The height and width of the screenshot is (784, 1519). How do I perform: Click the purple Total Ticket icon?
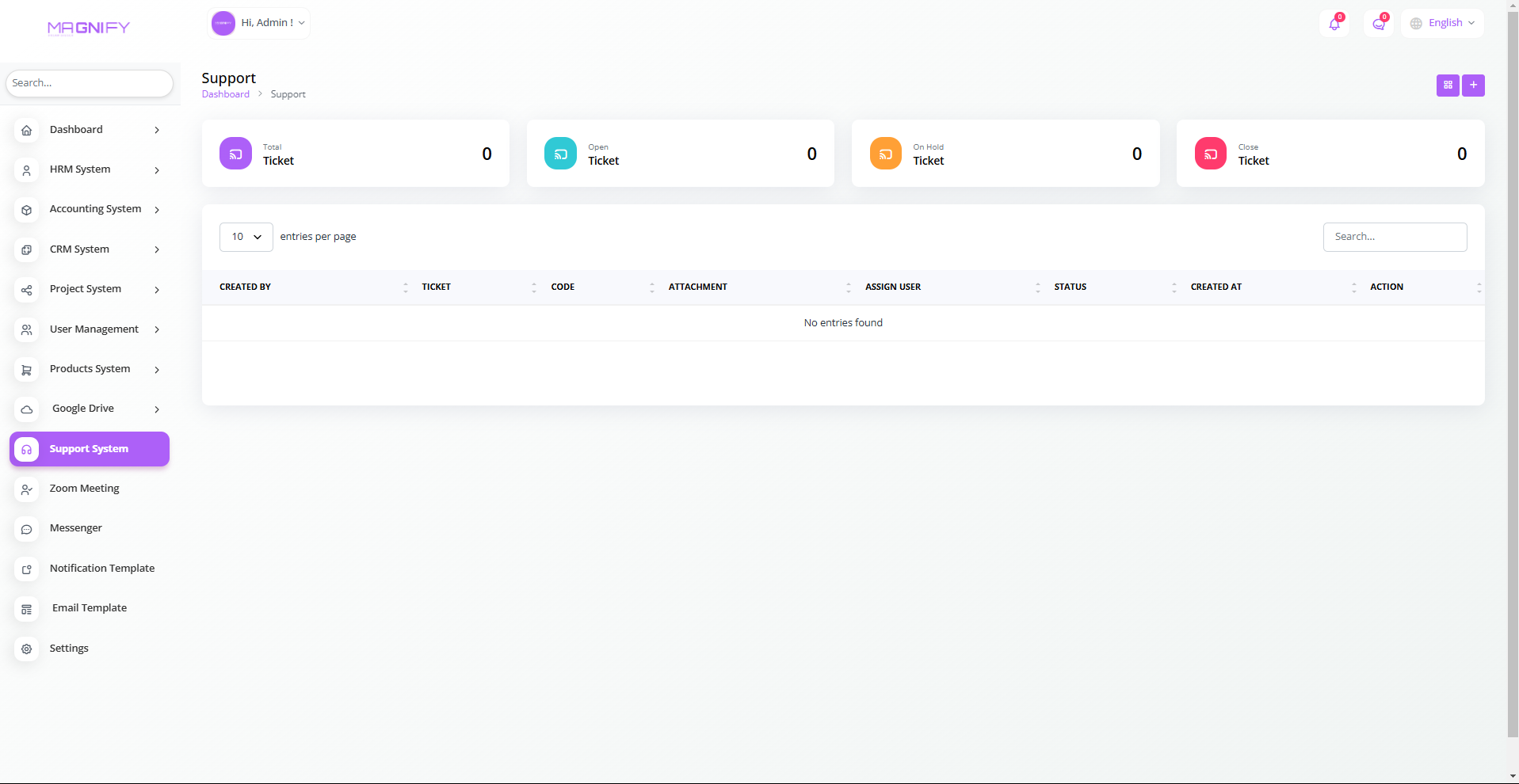tap(235, 154)
